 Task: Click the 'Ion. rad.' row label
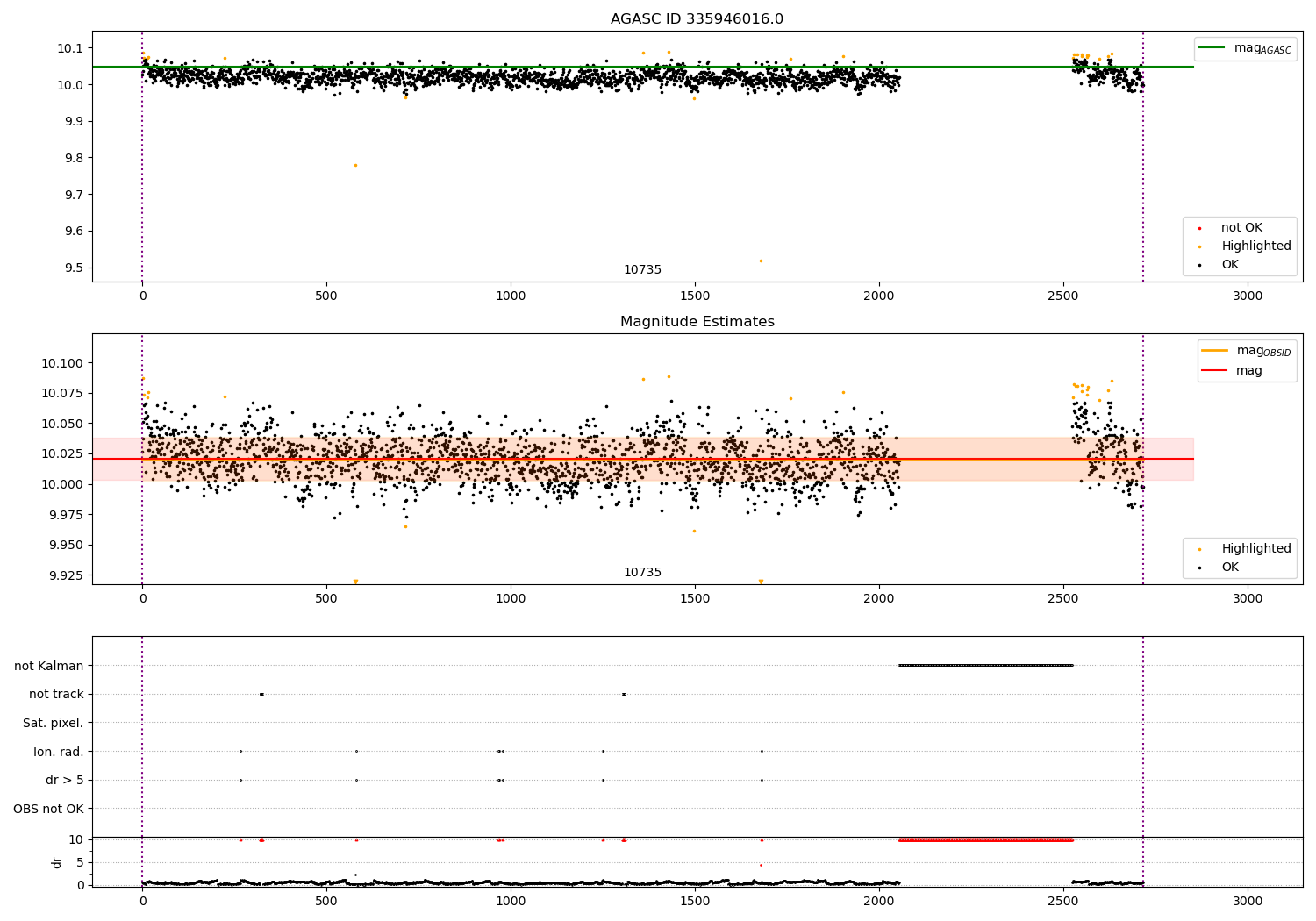tap(59, 752)
